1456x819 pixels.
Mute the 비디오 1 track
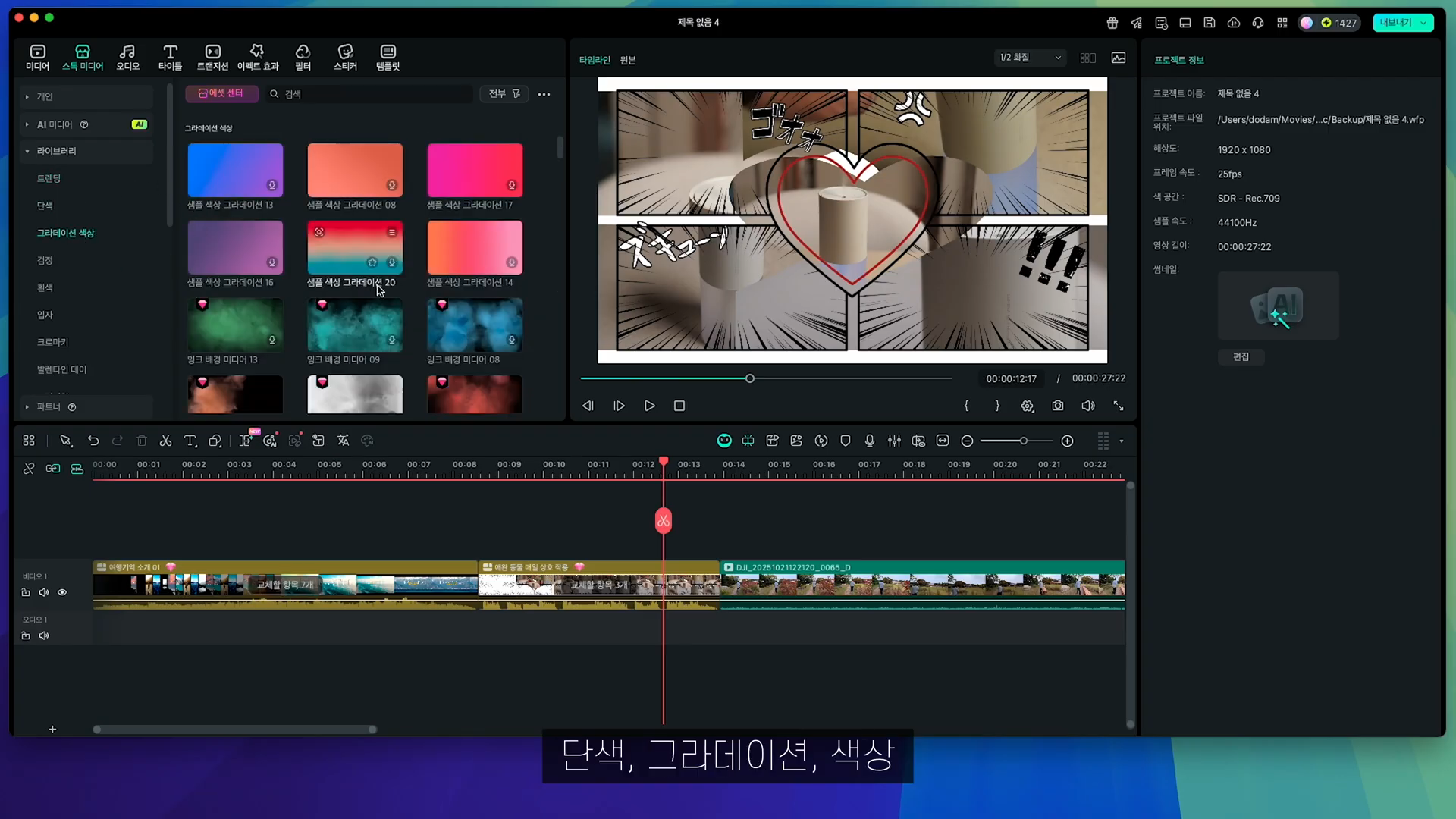[44, 592]
